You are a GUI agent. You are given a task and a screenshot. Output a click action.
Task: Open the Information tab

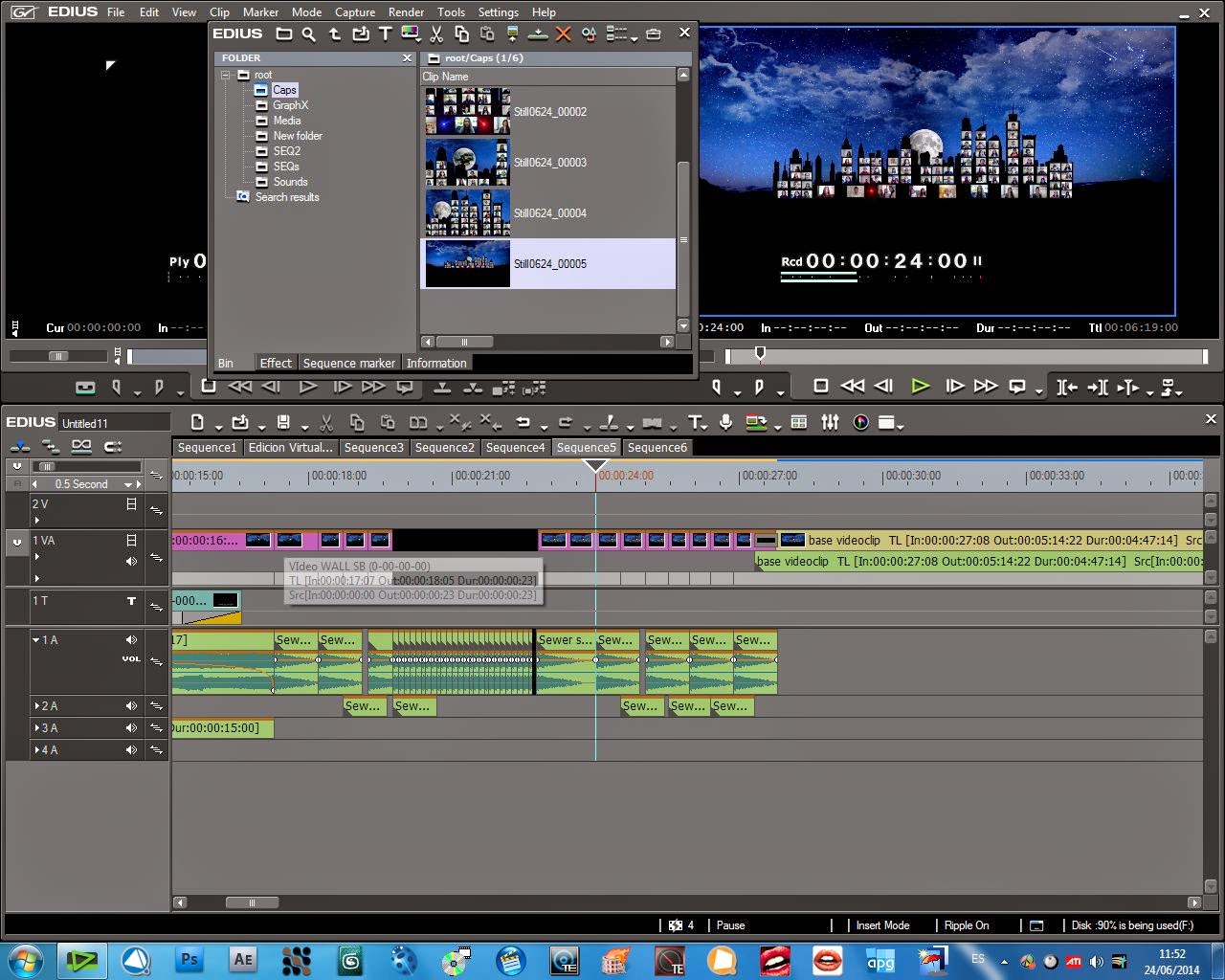coord(436,363)
